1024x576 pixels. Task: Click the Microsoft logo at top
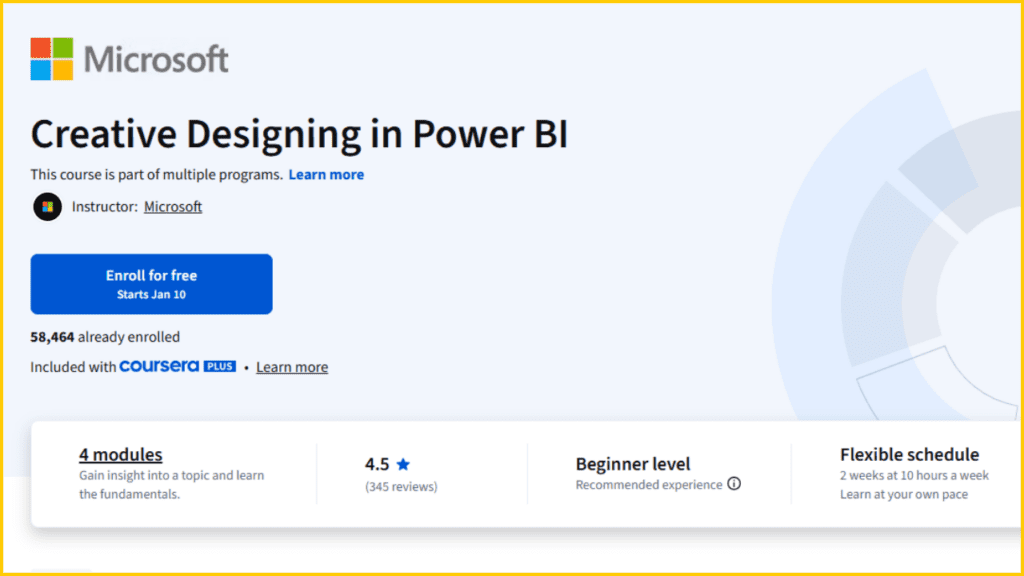pyautogui.click(x=129, y=59)
